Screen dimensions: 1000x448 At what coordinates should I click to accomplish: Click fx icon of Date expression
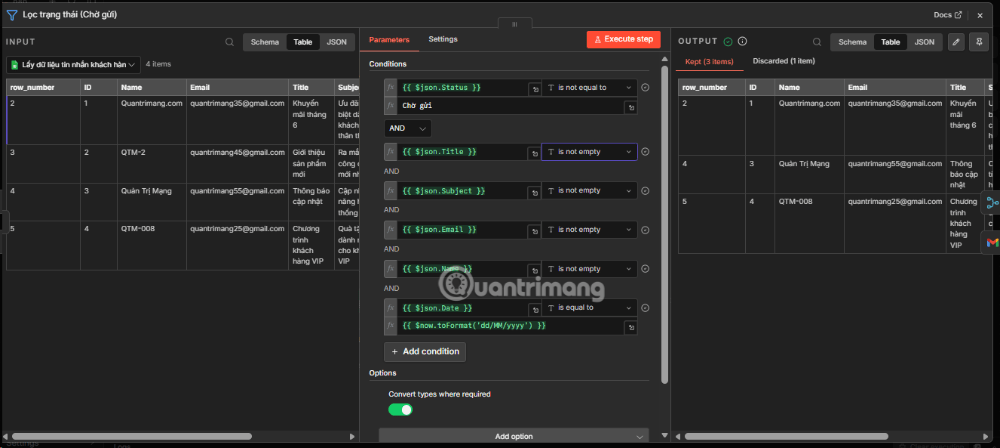(x=391, y=308)
